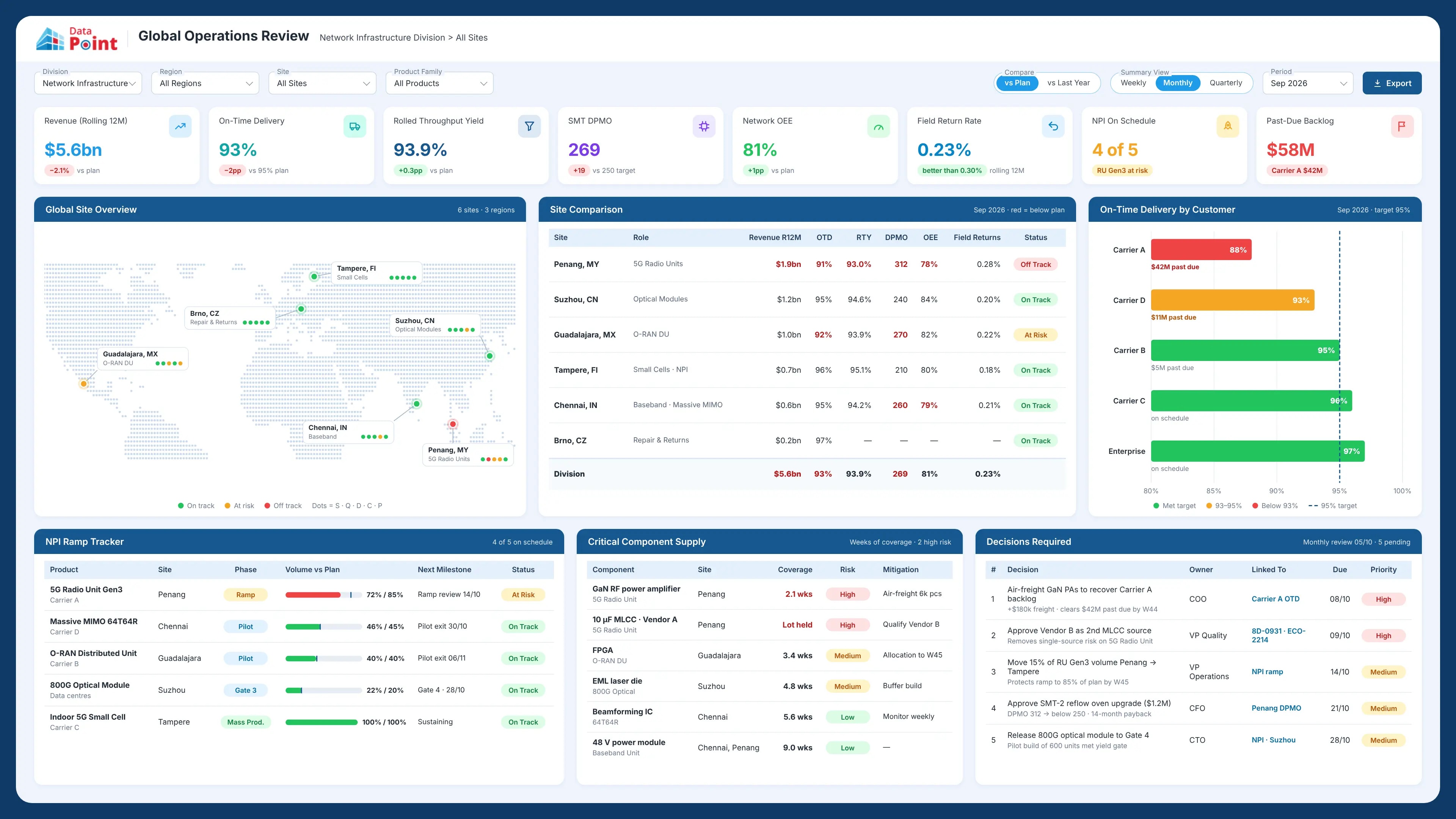Screen dimensions: 1456x819
Task: Switch comparison to vs Last Year
Action: (x=1068, y=83)
